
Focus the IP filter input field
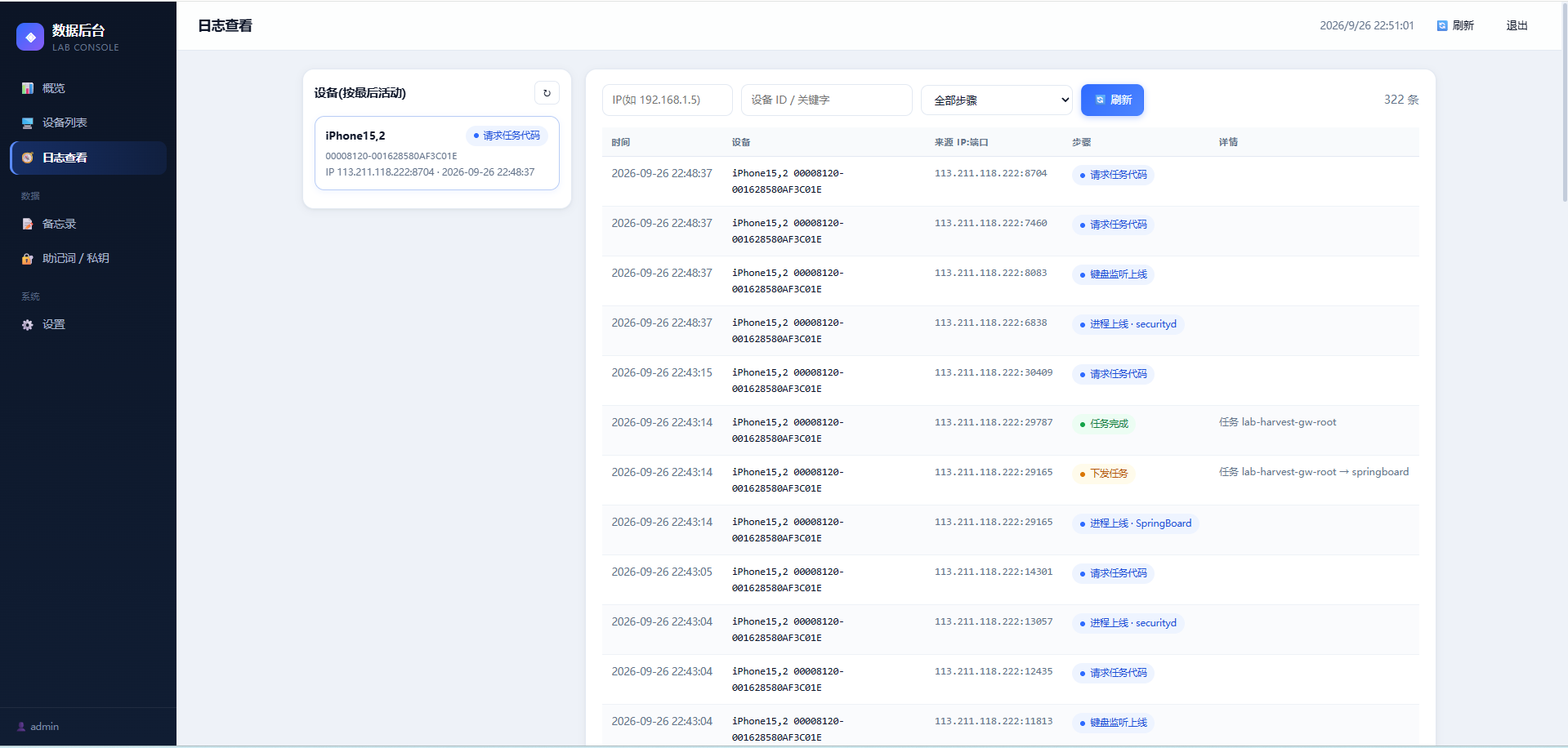click(668, 100)
